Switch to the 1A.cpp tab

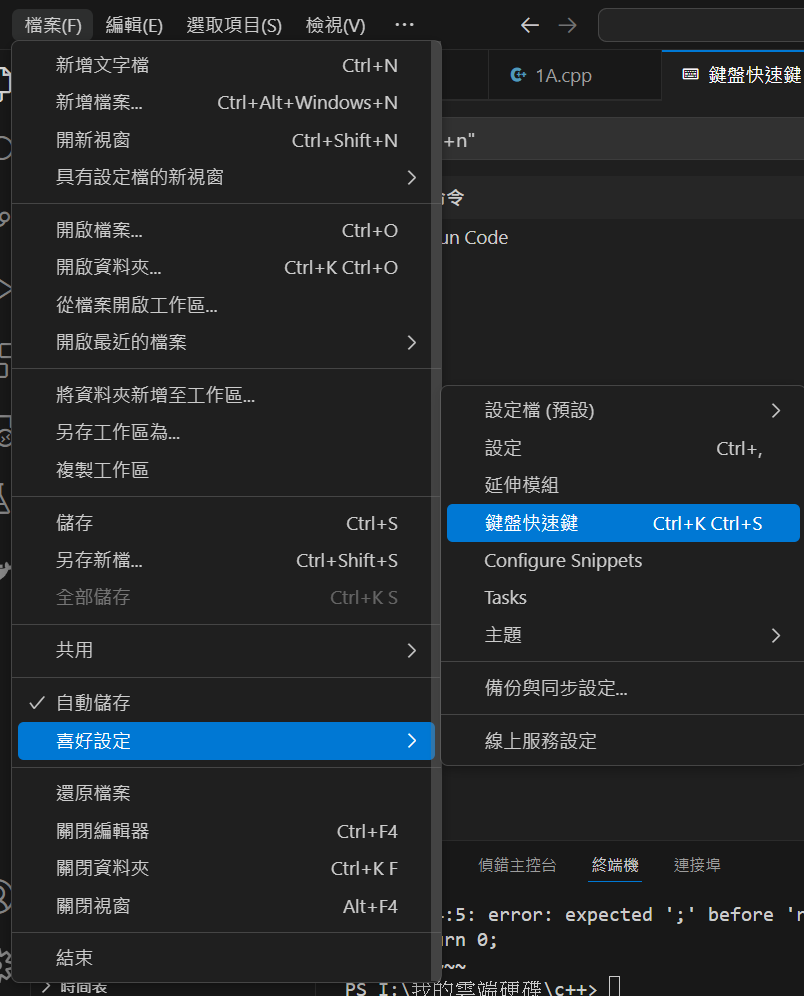pos(575,75)
